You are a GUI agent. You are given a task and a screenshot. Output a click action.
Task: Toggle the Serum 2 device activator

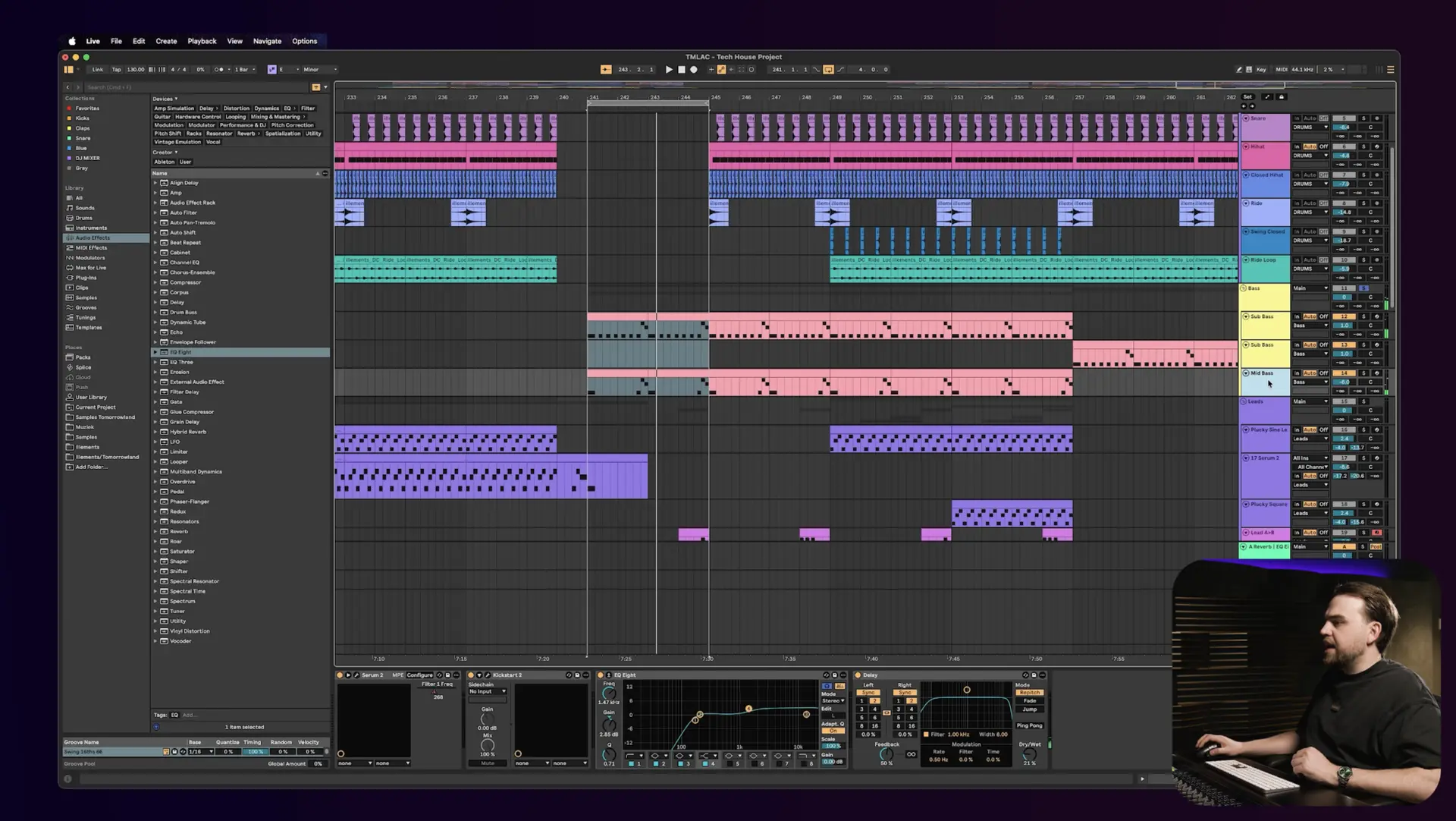[x=340, y=675]
